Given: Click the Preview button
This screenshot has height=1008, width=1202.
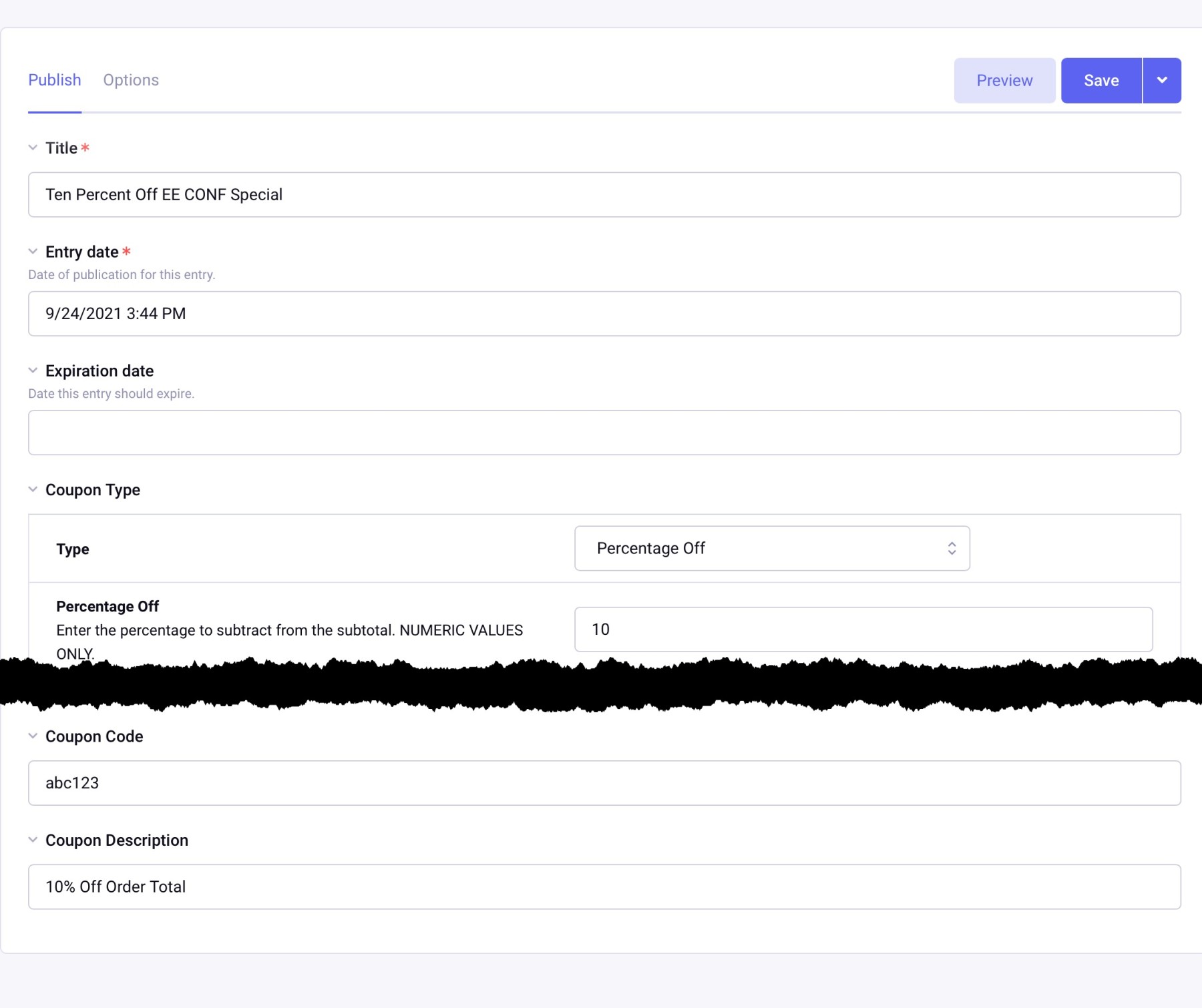Looking at the screenshot, I should coord(1004,80).
